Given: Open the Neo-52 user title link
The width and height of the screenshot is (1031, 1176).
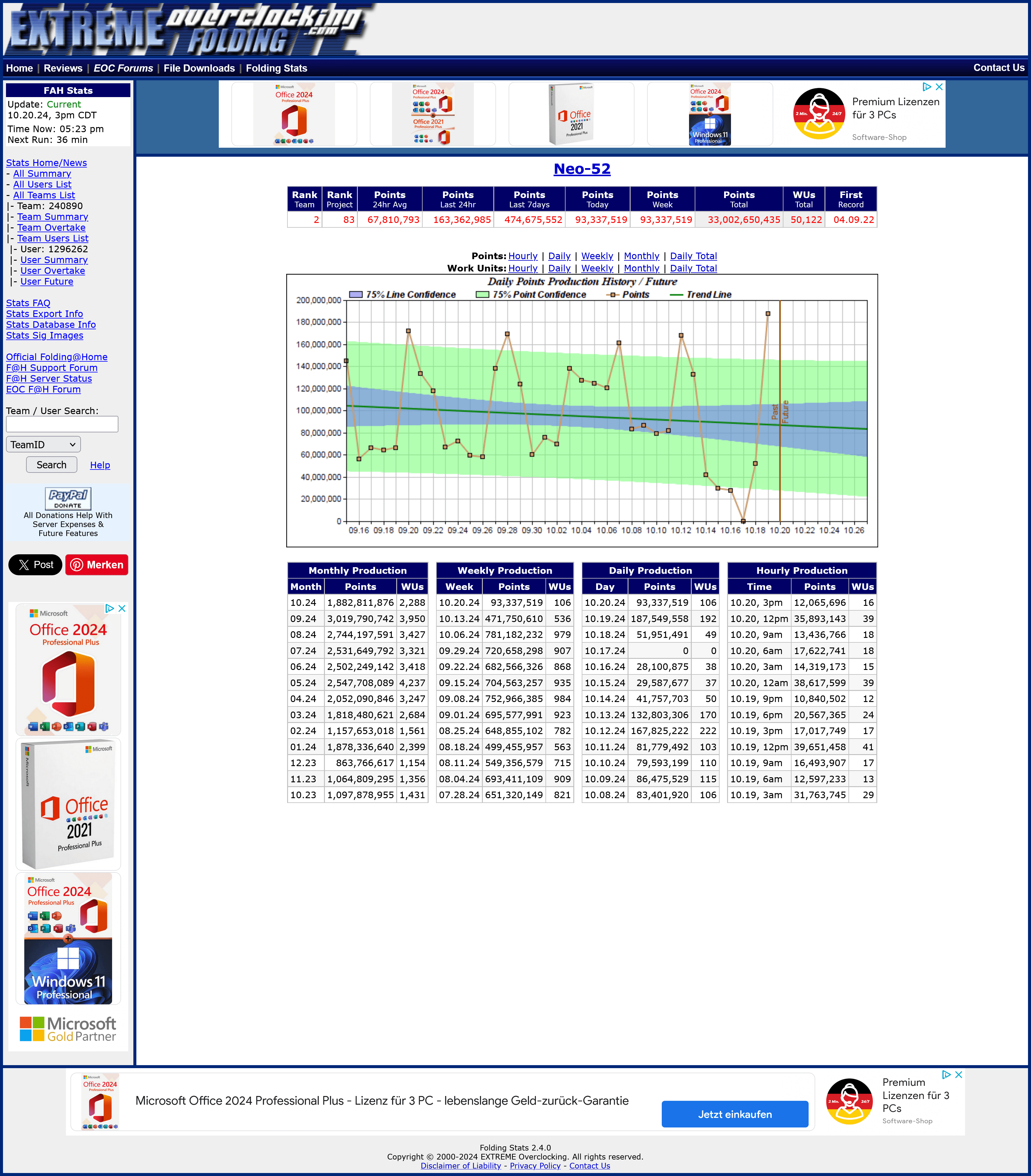Looking at the screenshot, I should coord(582,169).
